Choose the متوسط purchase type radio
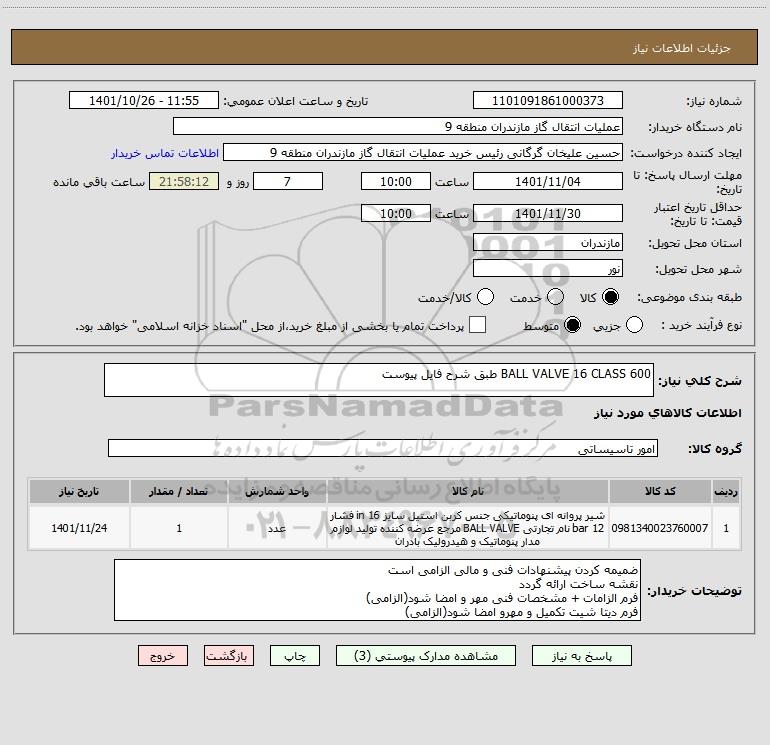The image size is (770, 745). pyautogui.click(x=572, y=325)
